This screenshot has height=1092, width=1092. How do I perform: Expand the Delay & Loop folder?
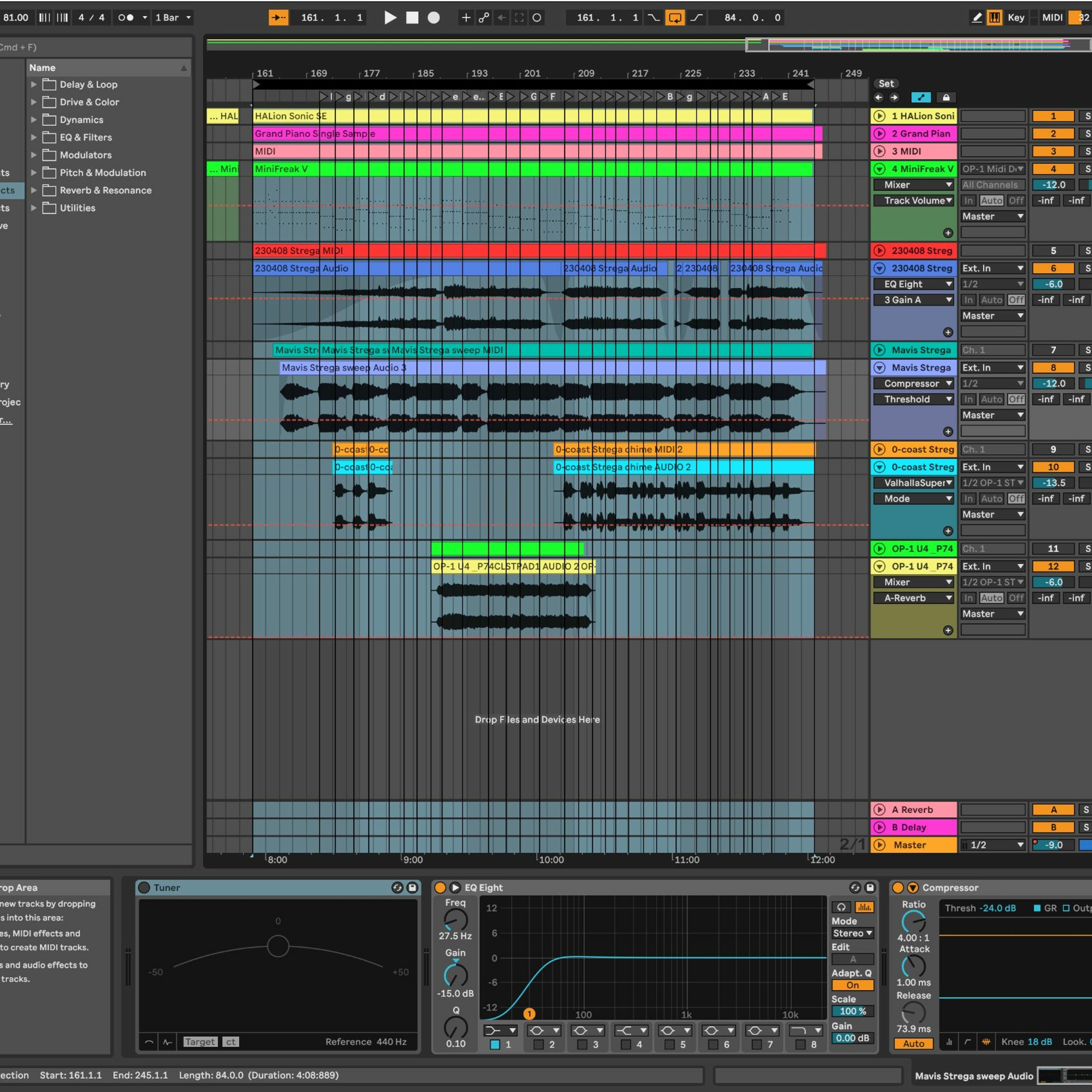click(34, 84)
